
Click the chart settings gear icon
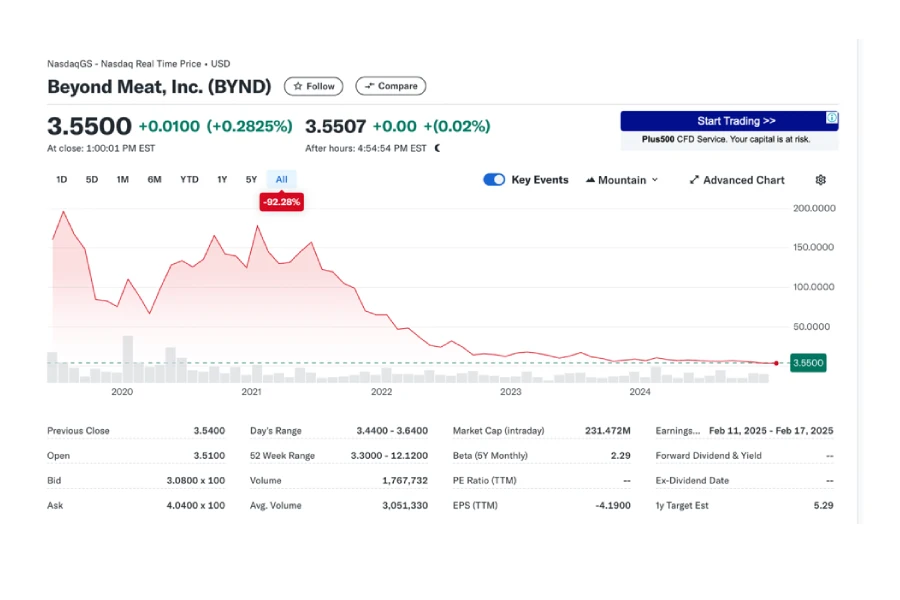820,180
